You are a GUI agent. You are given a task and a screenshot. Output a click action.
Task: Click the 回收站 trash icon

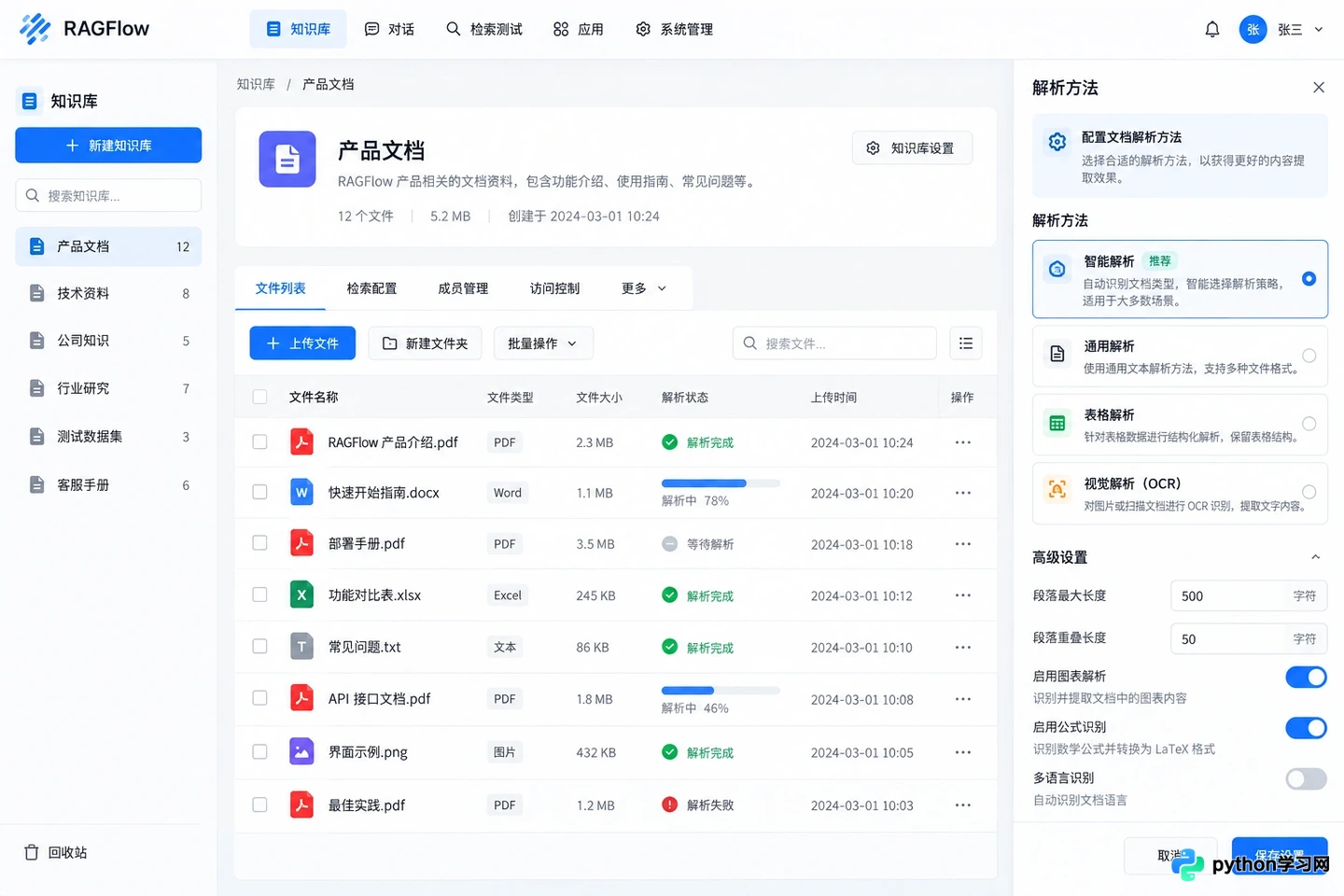pyautogui.click(x=32, y=852)
